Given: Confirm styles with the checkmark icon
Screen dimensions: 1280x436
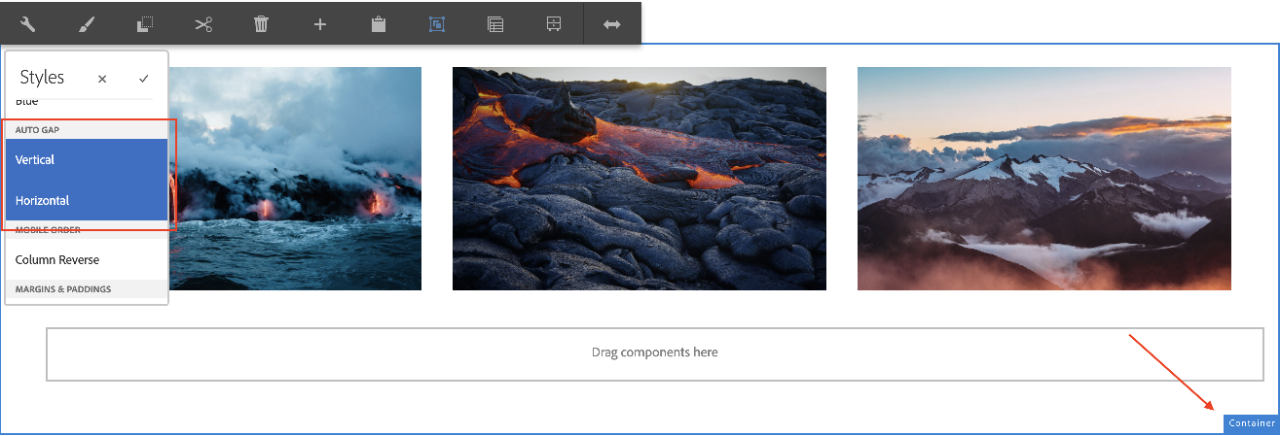Looking at the screenshot, I should (144, 78).
